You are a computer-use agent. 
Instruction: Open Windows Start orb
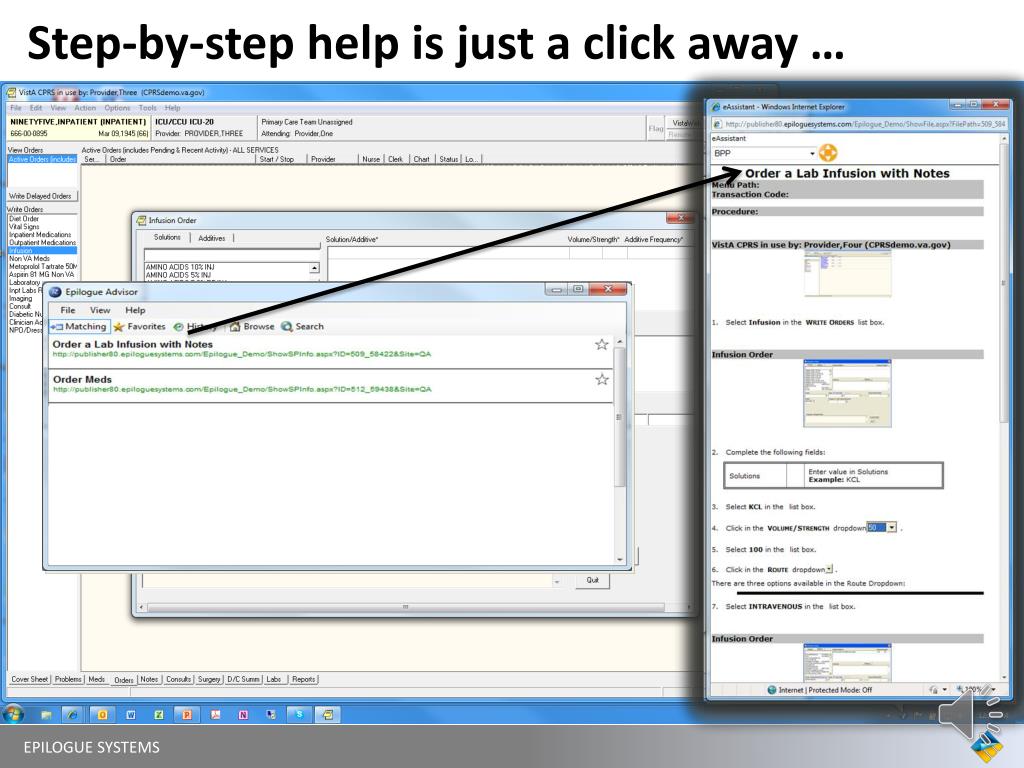click(x=12, y=714)
